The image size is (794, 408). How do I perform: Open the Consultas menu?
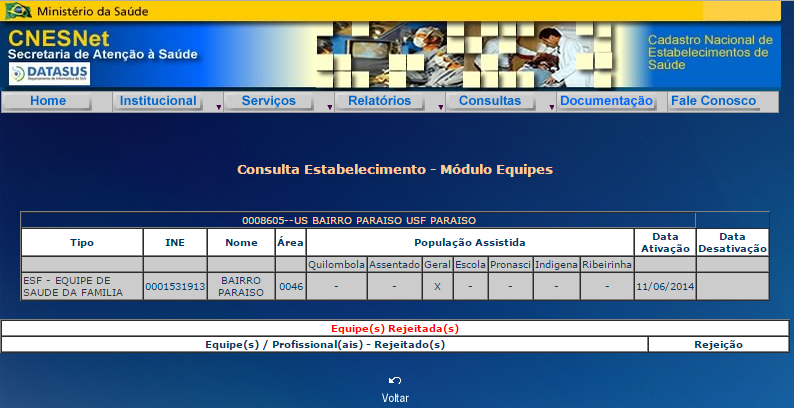pos(490,101)
